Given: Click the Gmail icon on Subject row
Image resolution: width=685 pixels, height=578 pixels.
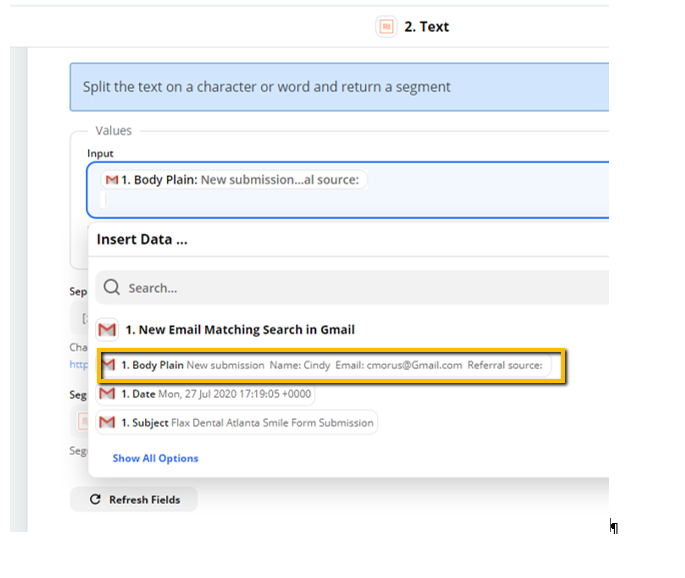Looking at the screenshot, I should [x=107, y=422].
